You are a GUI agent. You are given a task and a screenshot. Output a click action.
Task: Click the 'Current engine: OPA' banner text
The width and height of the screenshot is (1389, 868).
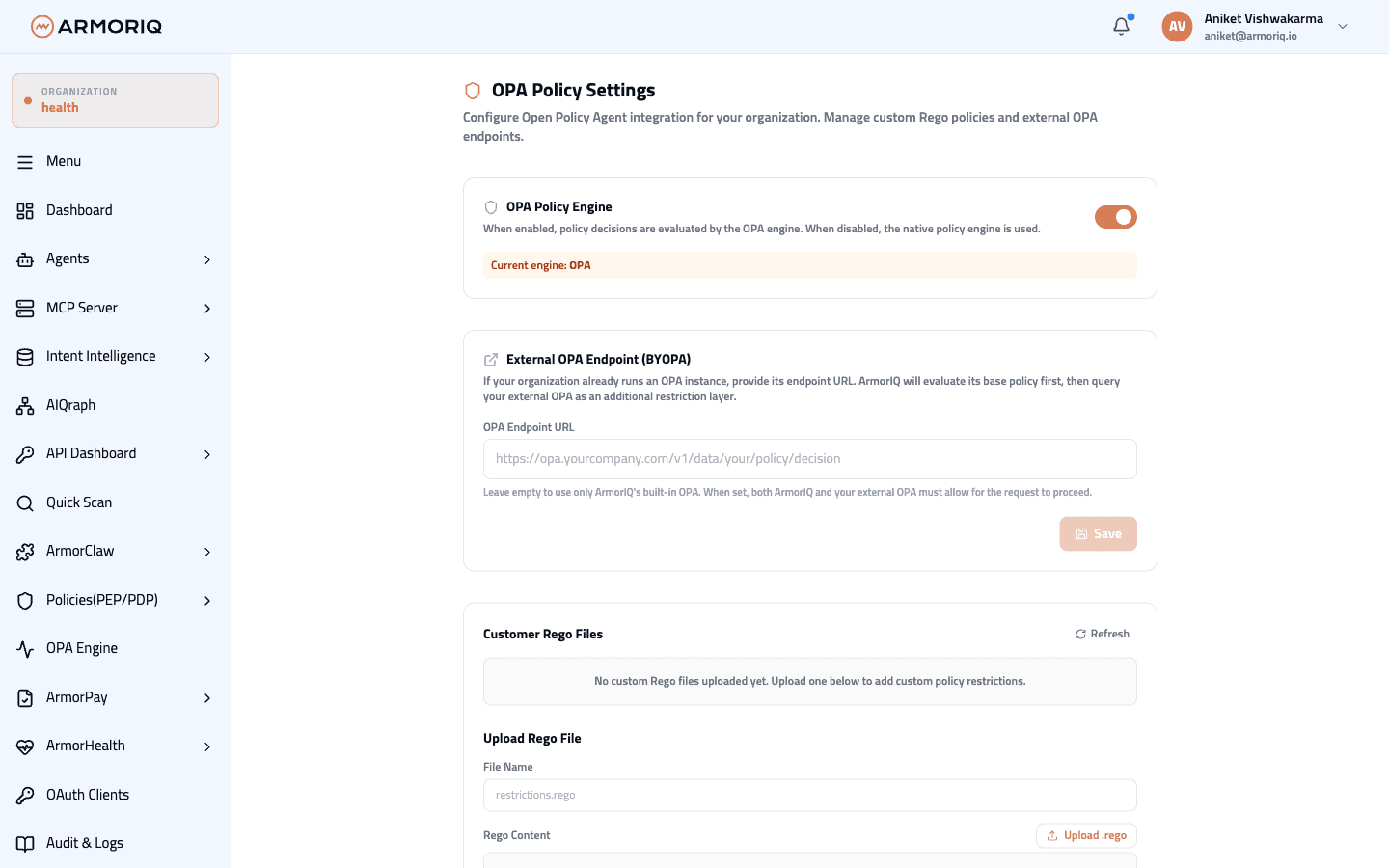pos(540,265)
